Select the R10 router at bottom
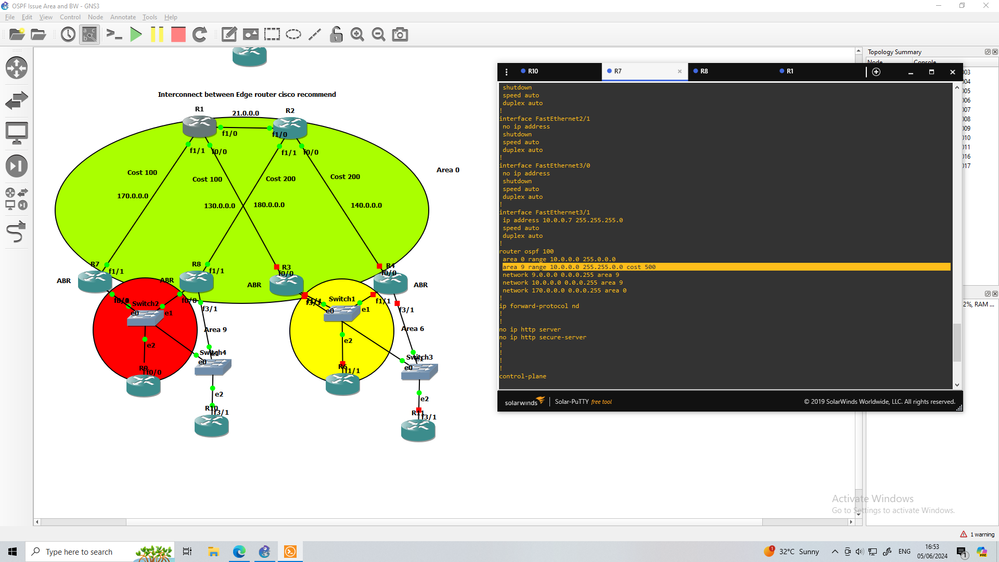The height and width of the screenshot is (562, 999). pos(212,426)
